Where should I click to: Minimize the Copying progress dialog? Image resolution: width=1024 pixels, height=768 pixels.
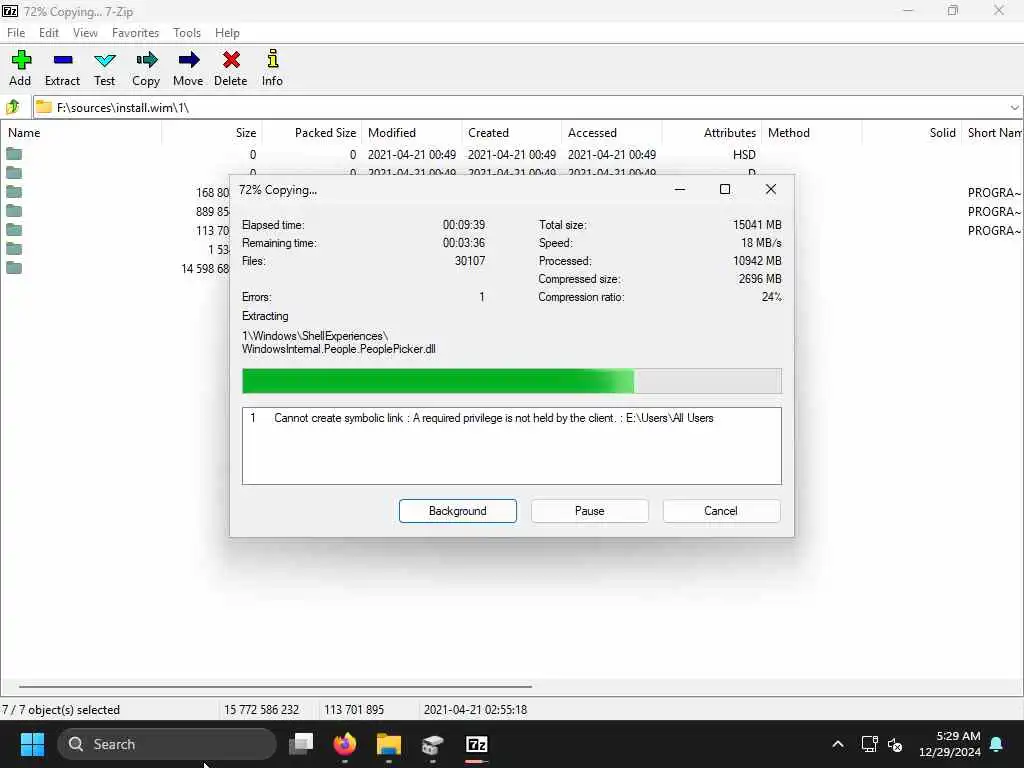pos(680,189)
